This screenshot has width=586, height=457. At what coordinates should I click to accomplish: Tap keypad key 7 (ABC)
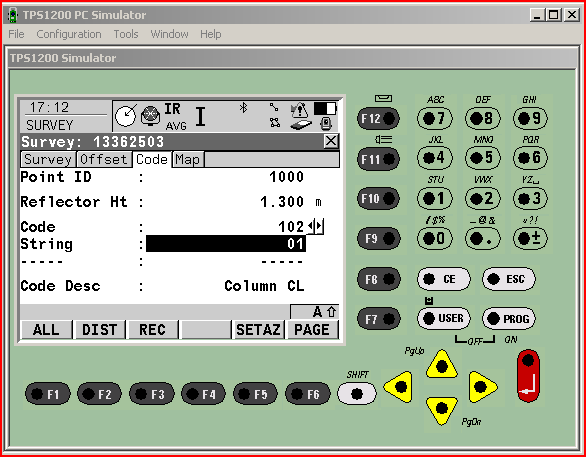pos(435,118)
